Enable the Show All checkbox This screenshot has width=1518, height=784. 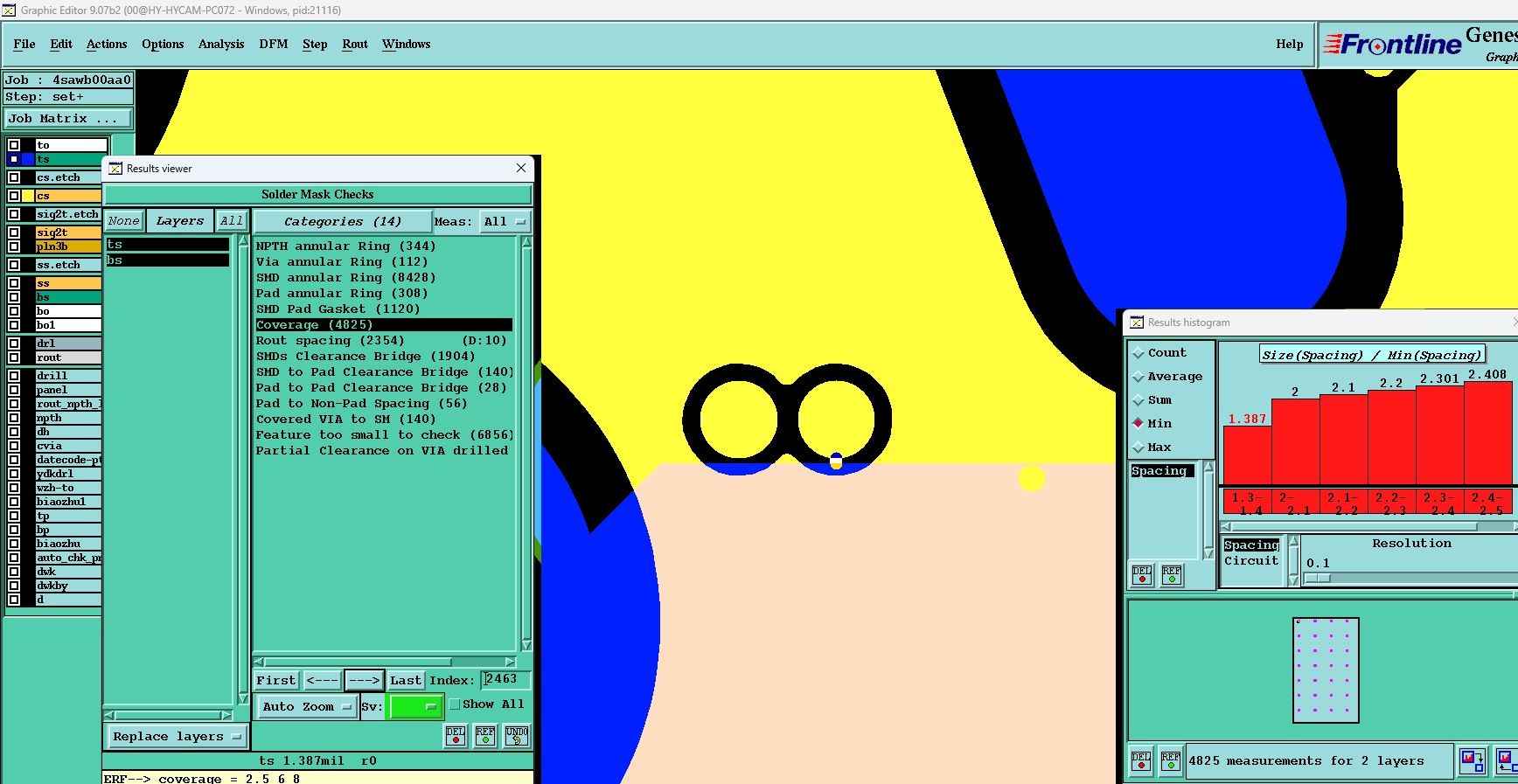[455, 704]
